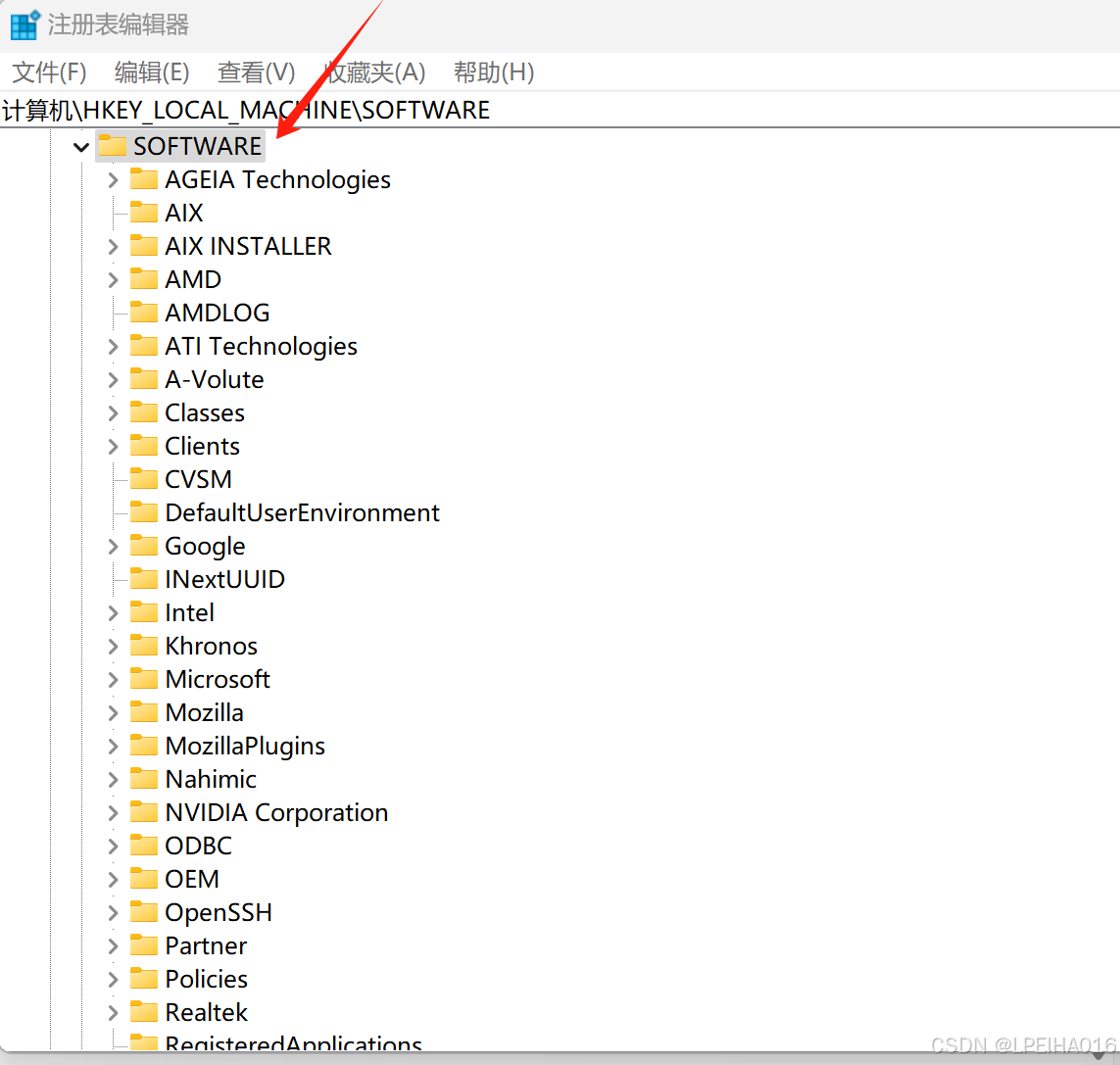Select the Partner key label
The width and height of the screenshot is (1120, 1065).
point(206,946)
